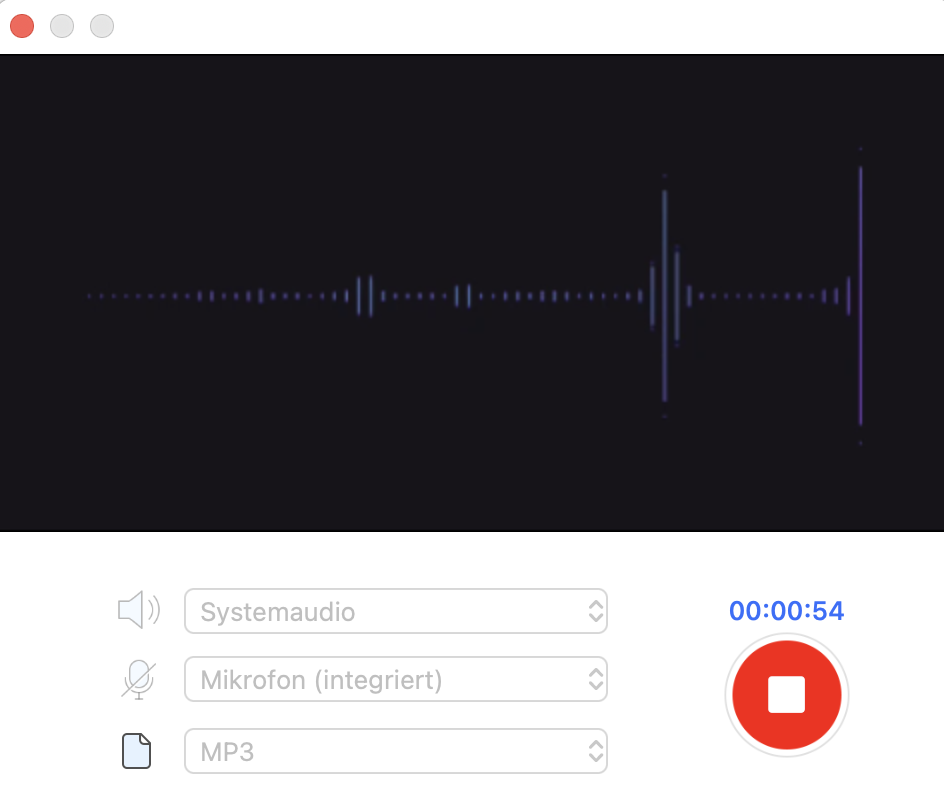Close the recorder window with the red button
Viewport: 944px width, 808px height.
(22, 27)
